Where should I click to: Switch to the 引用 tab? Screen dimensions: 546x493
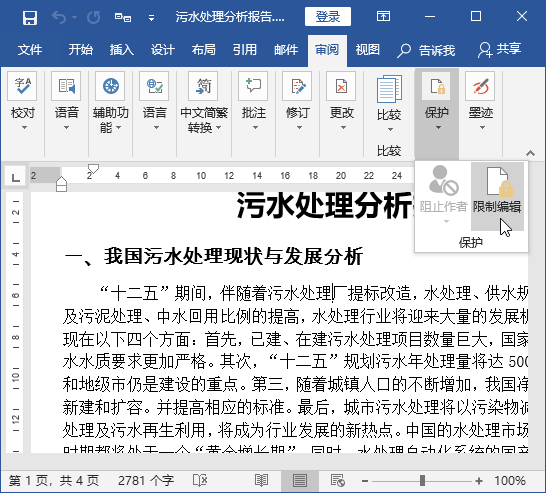click(245, 50)
